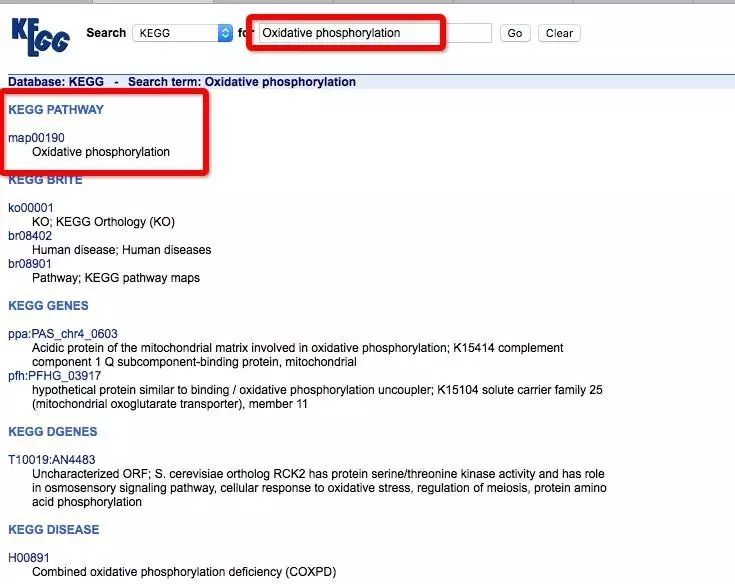
Task: Click the 'Uncharacterized ORF; S. cerevisiae ortholog' description
Action: 319,488
